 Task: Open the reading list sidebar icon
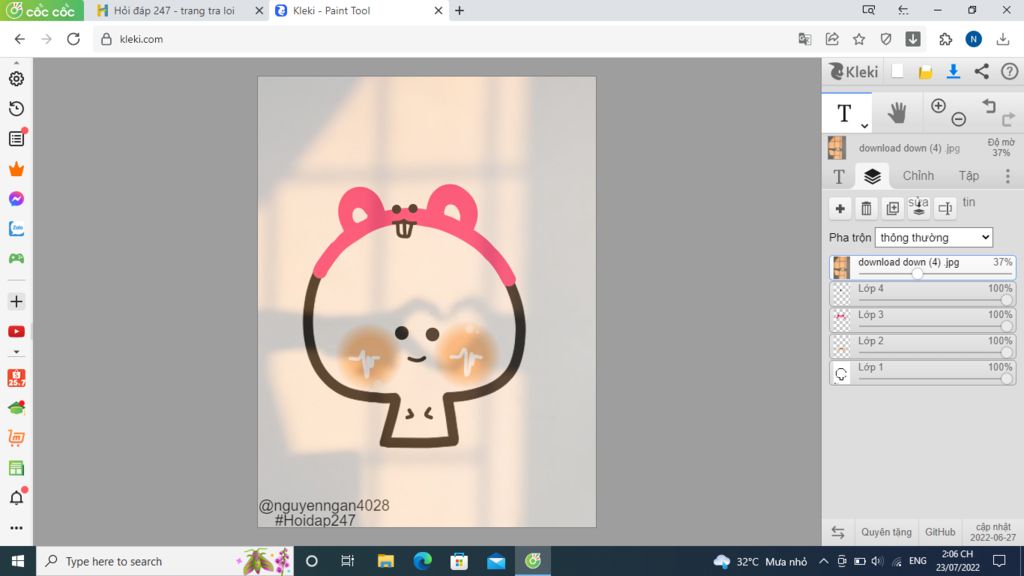16,138
